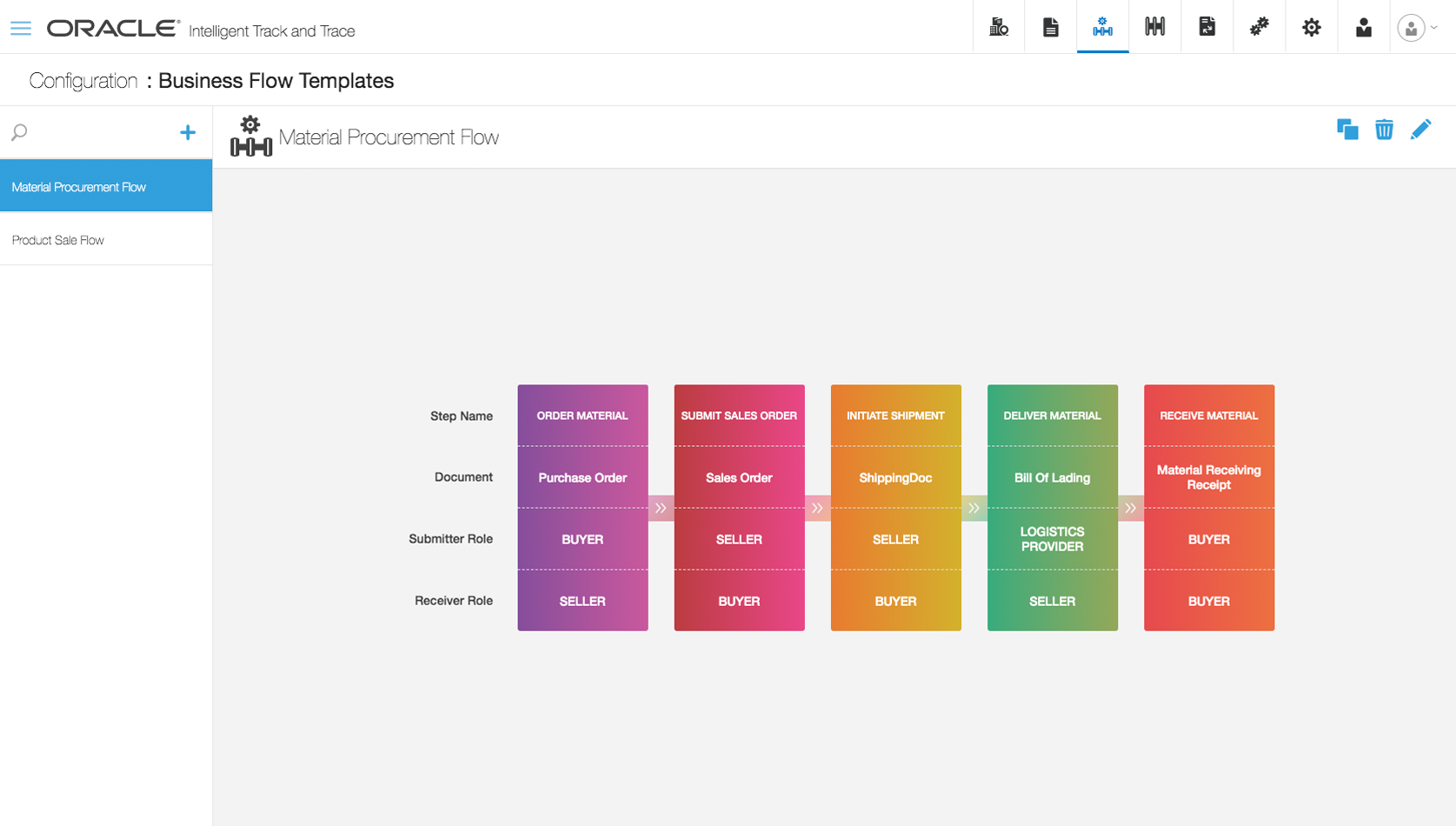1456x826 pixels.
Task: Delete the Material Procurement Flow template
Action: pos(1384,130)
